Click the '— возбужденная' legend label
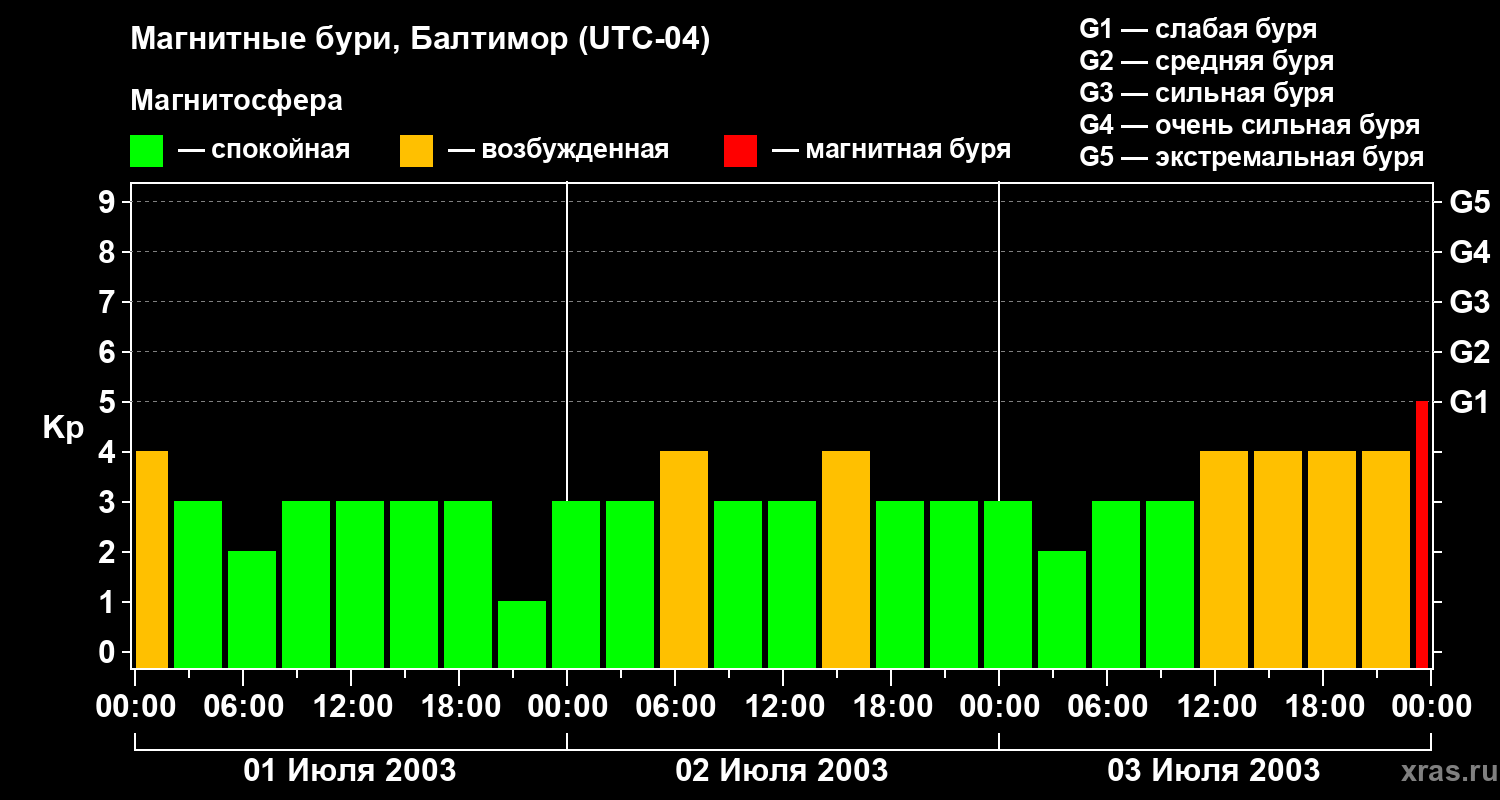Image resolution: width=1500 pixels, height=800 pixels. (558, 150)
